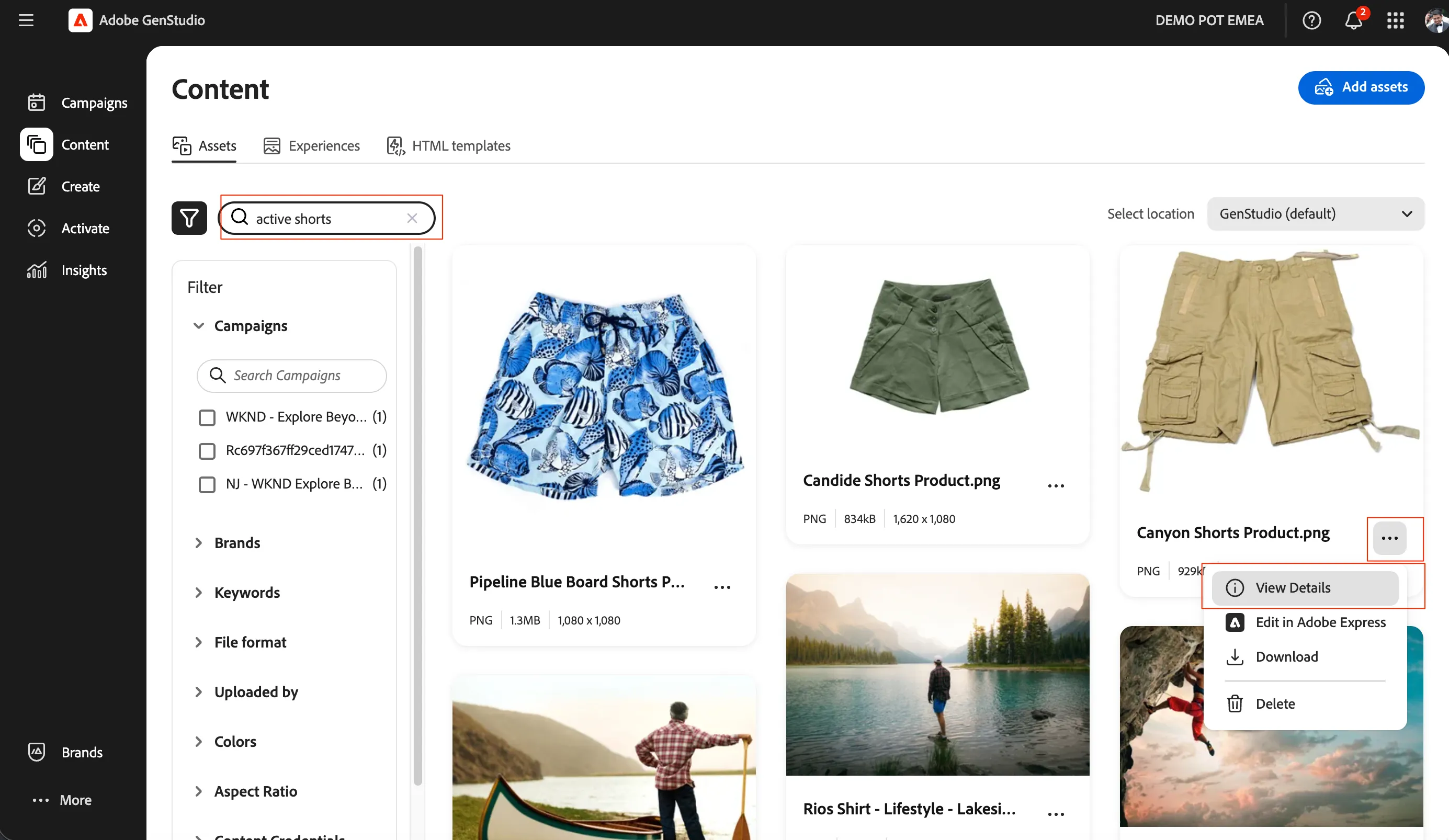Open Insights in the sidebar
This screenshot has width=1449, height=840.
[x=67, y=270]
